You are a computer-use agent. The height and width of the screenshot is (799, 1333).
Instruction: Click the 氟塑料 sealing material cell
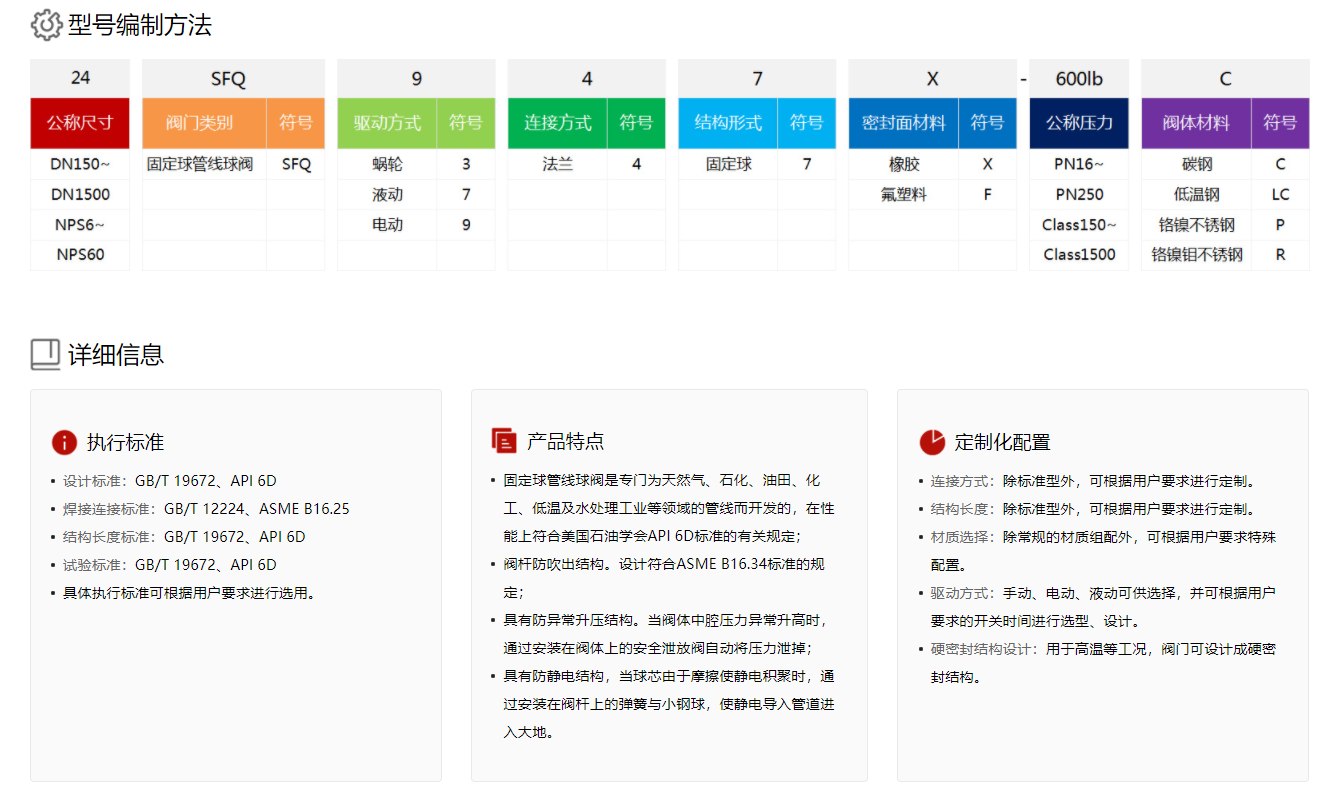click(903, 195)
